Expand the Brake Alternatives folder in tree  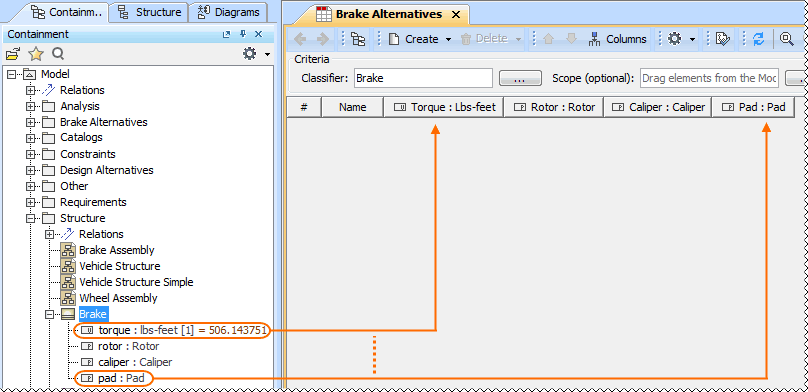pos(30,122)
